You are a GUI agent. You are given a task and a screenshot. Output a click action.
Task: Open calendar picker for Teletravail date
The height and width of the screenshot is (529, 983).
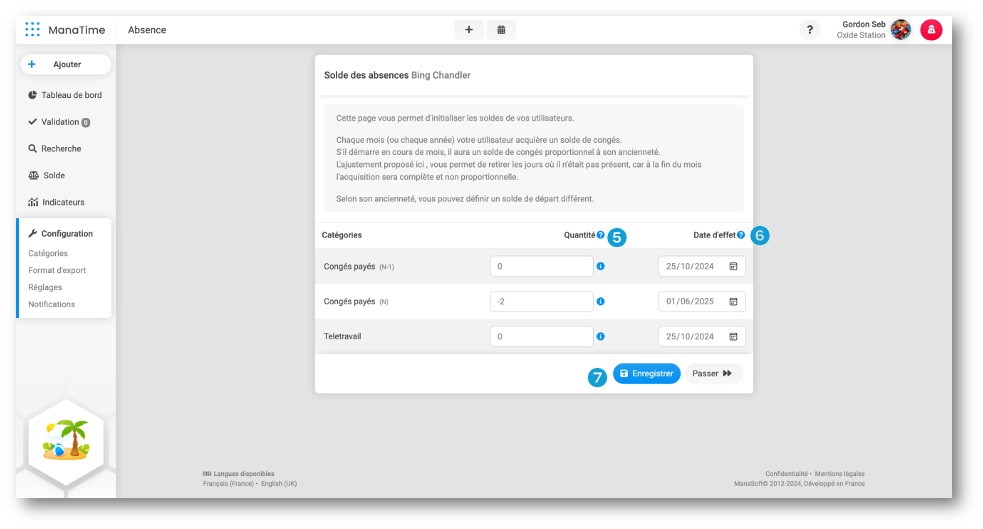733,337
